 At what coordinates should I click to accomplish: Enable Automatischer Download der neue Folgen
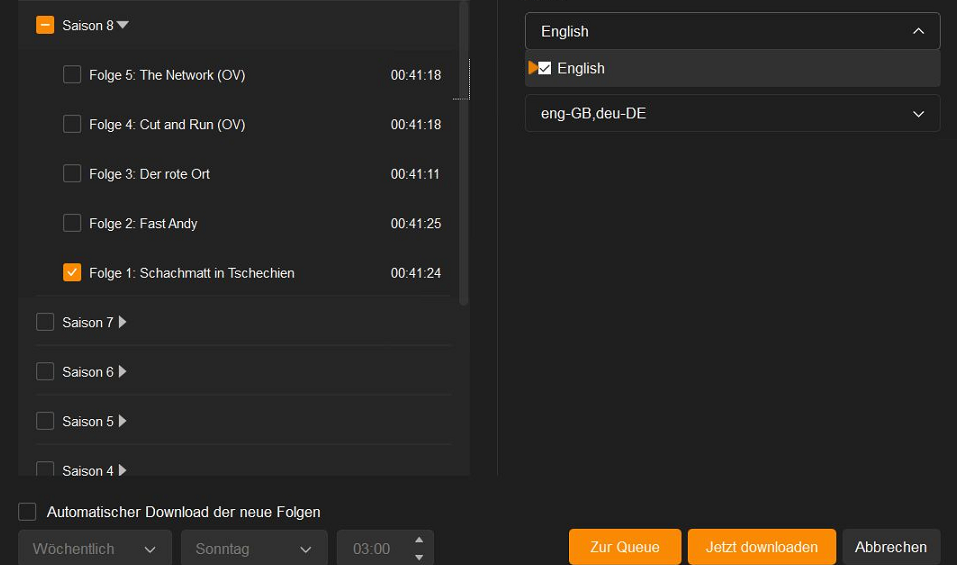[x=27, y=511]
